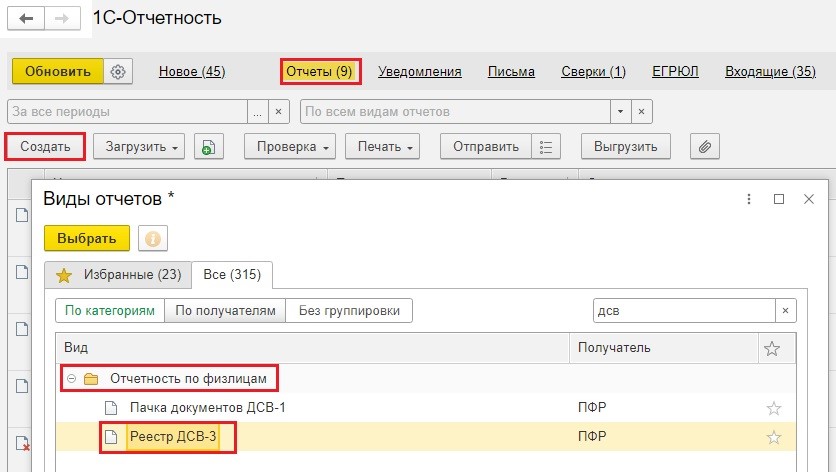Click the document icon of Пачка документов ДСВ-1

coord(111,408)
